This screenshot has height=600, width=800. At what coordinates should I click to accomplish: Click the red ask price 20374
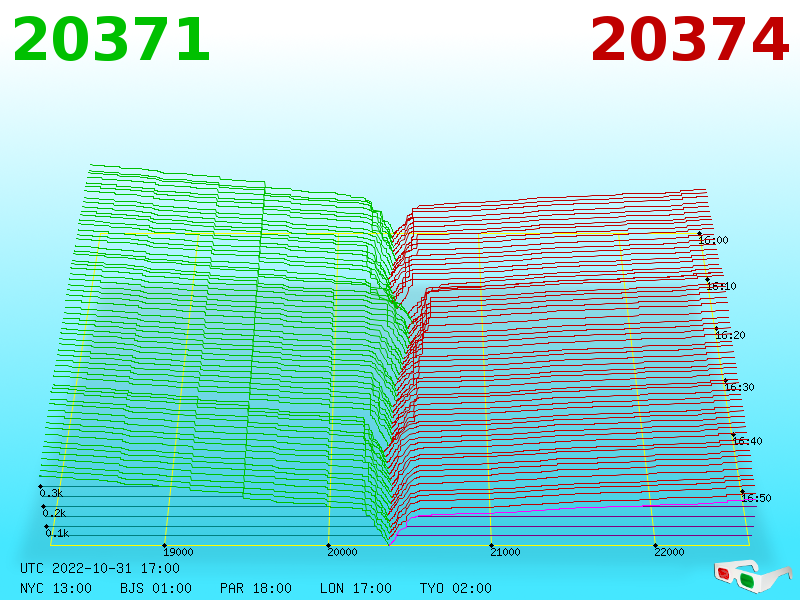(x=690, y=40)
